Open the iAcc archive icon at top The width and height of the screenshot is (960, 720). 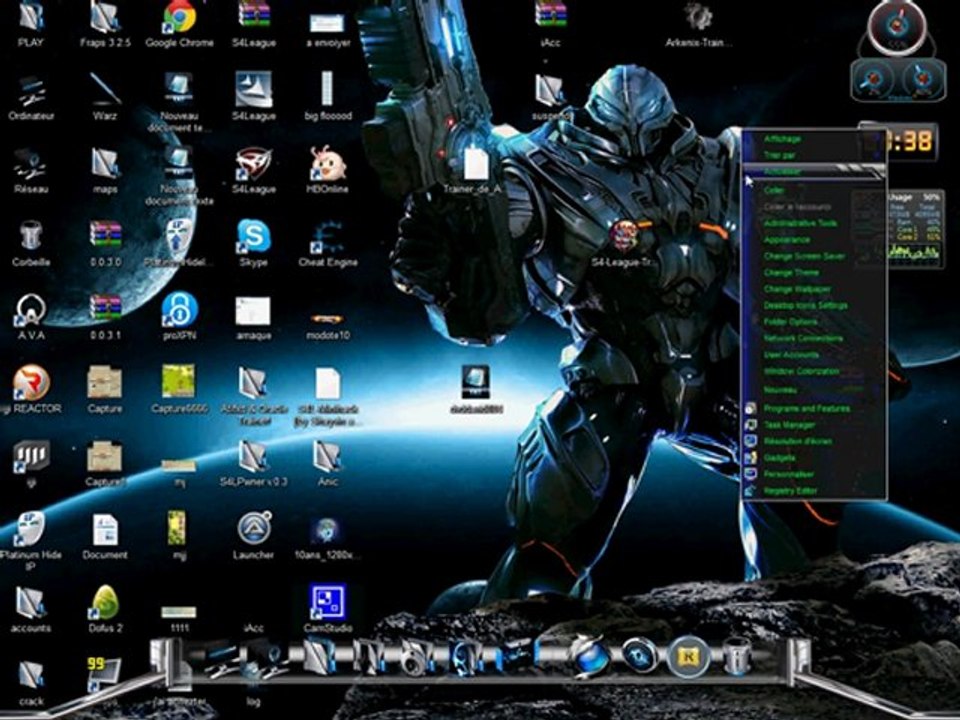pyautogui.click(x=550, y=24)
